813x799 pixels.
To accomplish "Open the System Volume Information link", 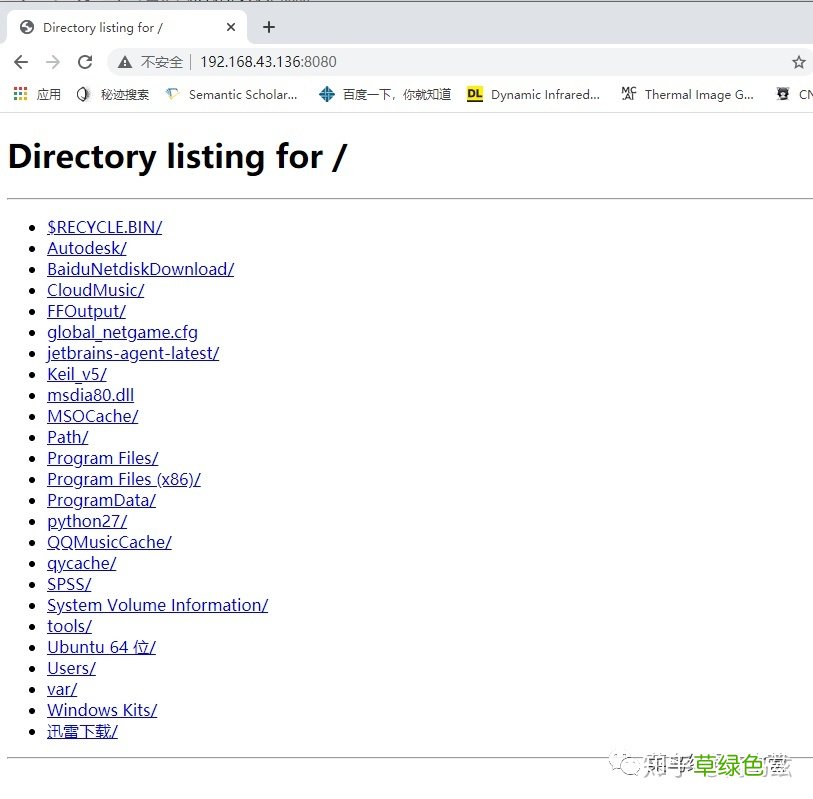I will (x=157, y=605).
